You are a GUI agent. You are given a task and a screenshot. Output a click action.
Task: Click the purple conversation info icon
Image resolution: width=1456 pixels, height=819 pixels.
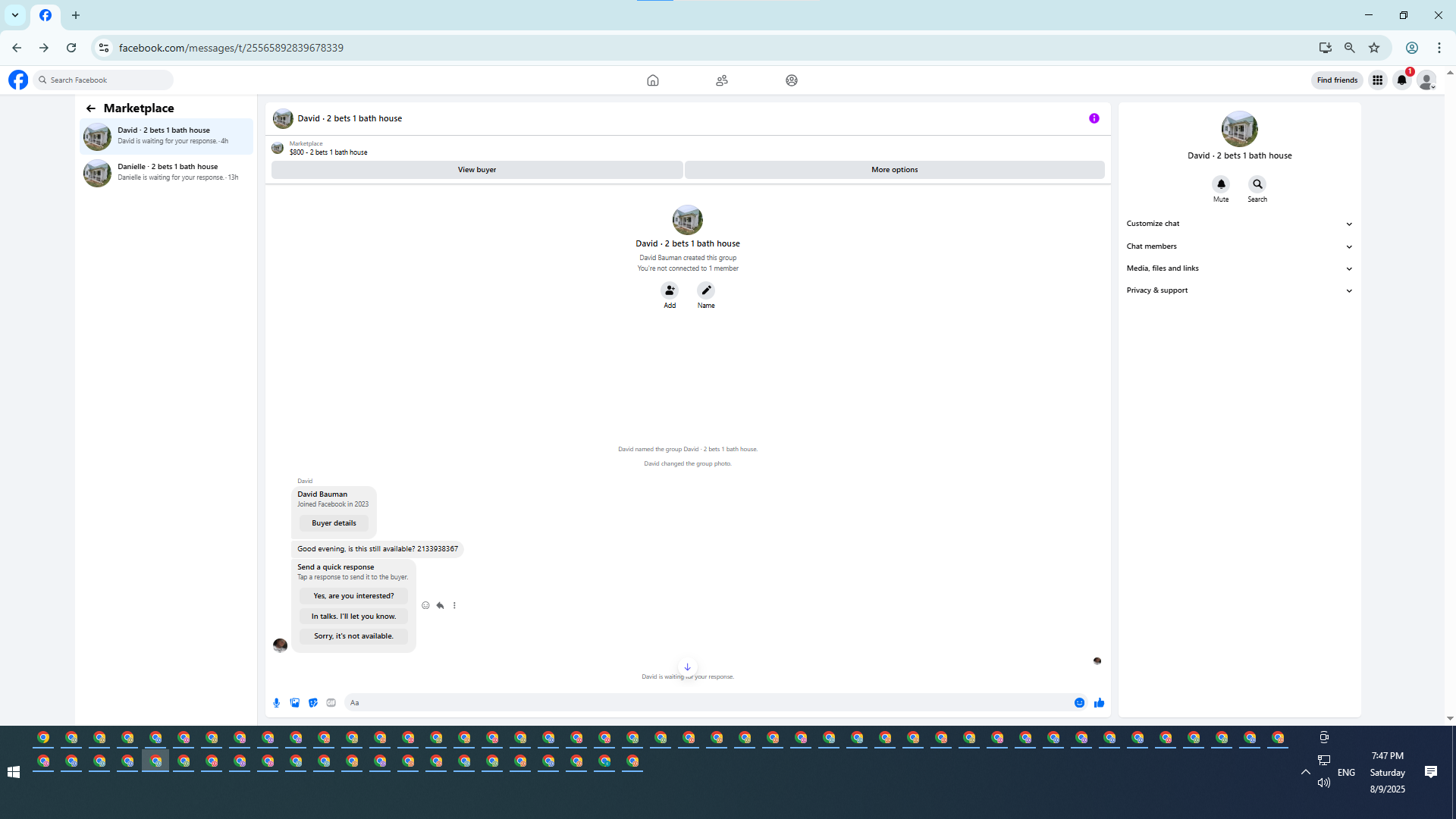pyautogui.click(x=1094, y=118)
